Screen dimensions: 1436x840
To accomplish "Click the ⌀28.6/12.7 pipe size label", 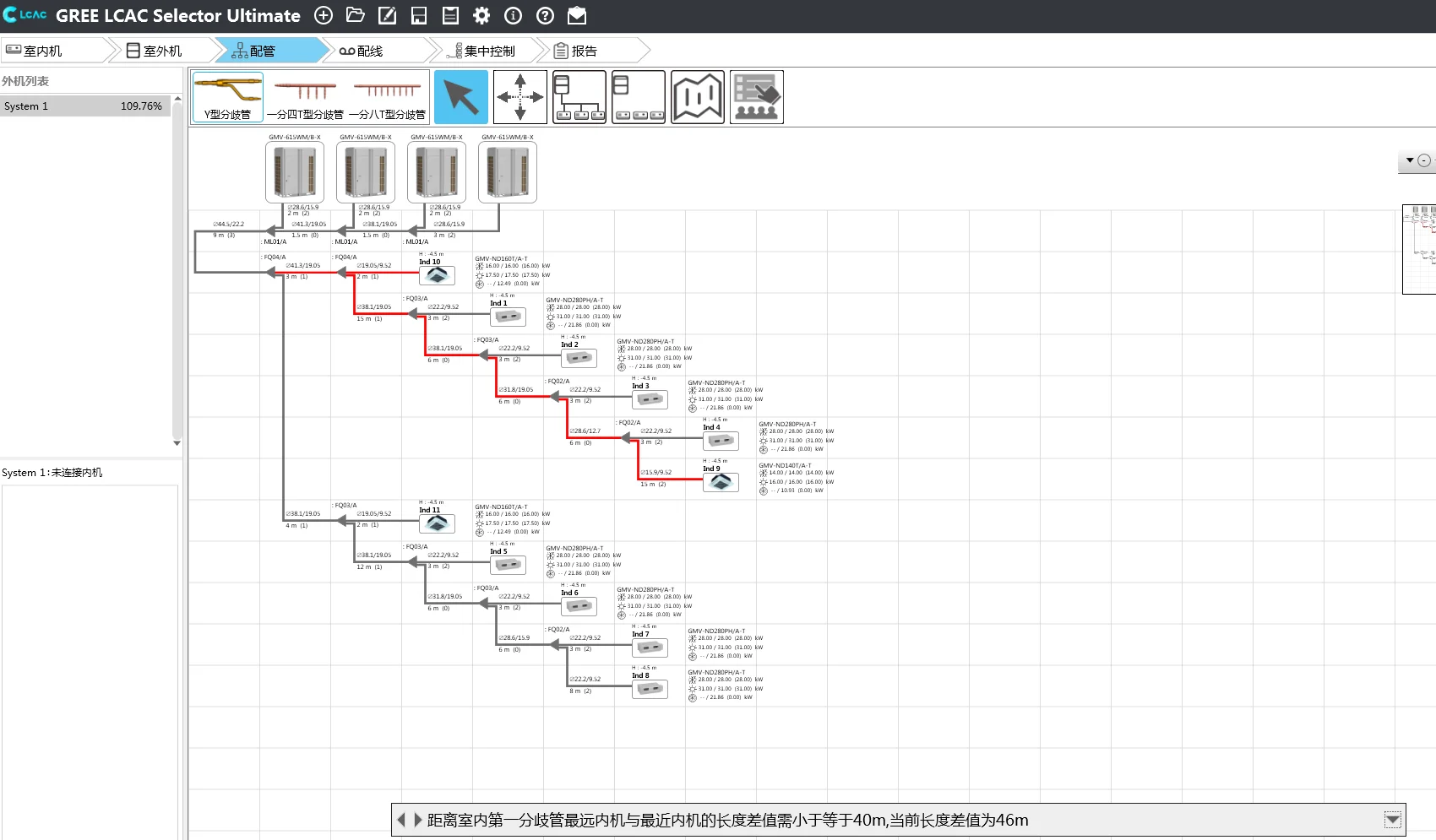I will click(x=585, y=431).
